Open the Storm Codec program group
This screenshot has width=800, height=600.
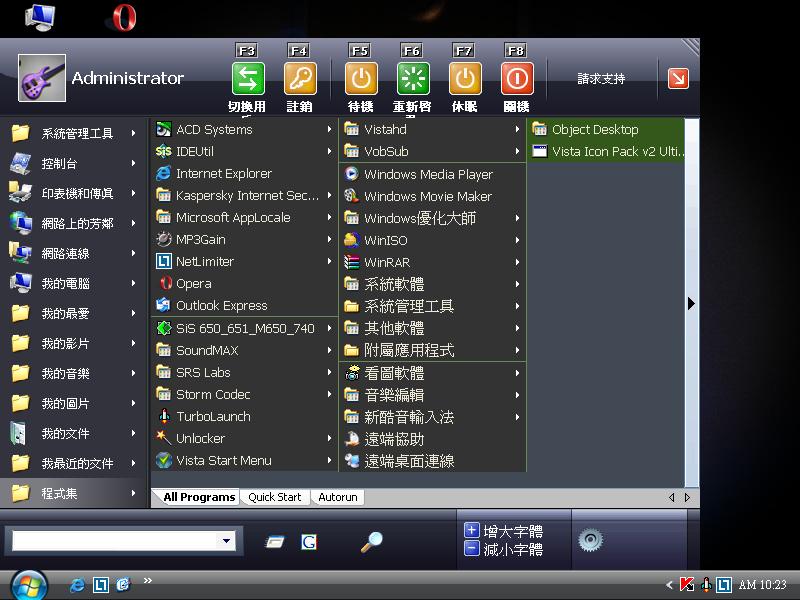point(245,394)
